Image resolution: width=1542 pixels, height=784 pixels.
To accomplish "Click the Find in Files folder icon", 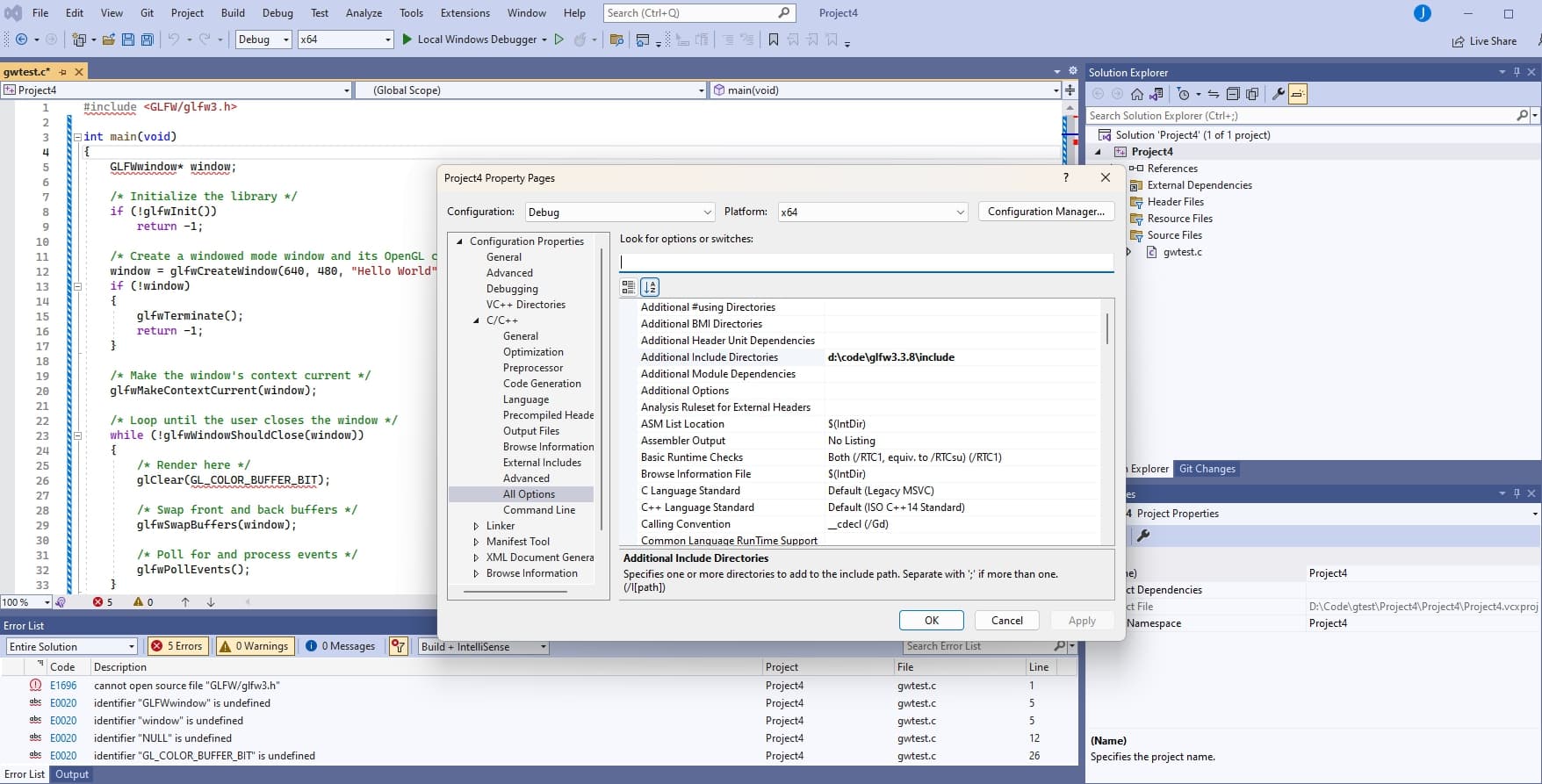I will click(x=616, y=40).
